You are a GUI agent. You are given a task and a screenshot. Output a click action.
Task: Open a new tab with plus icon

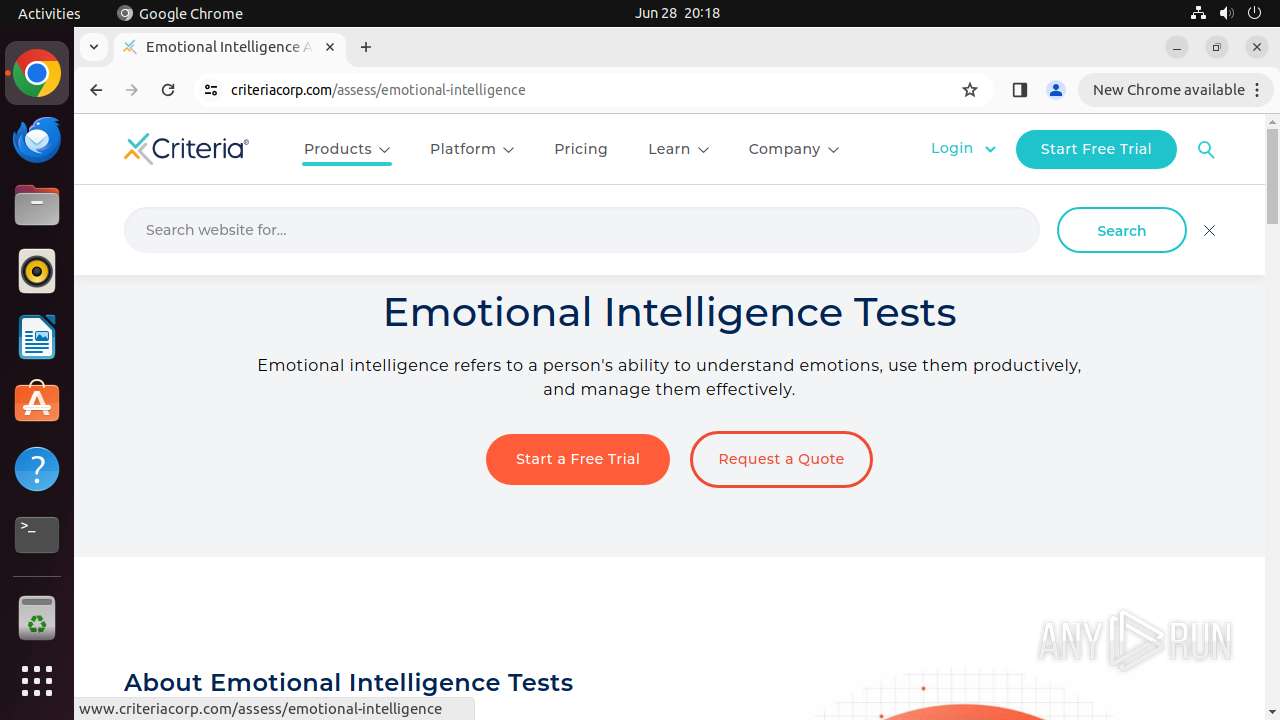point(366,47)
